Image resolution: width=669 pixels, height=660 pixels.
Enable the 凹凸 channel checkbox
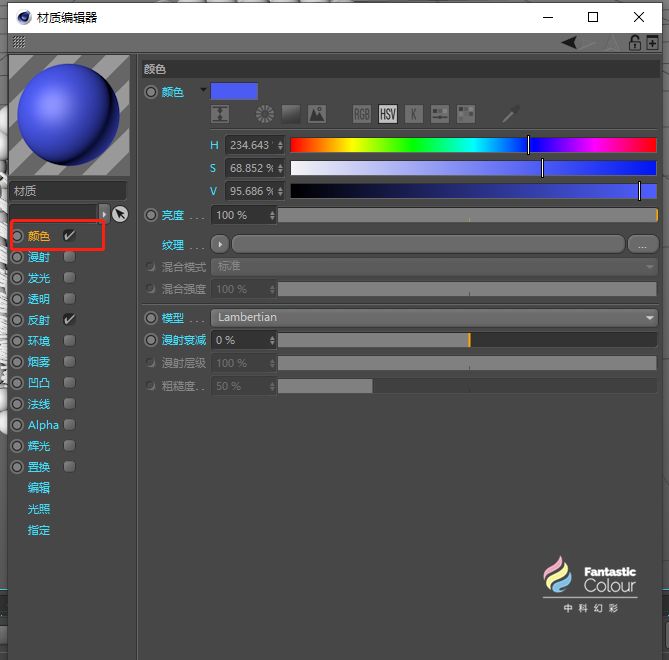(x=70, y=382)
